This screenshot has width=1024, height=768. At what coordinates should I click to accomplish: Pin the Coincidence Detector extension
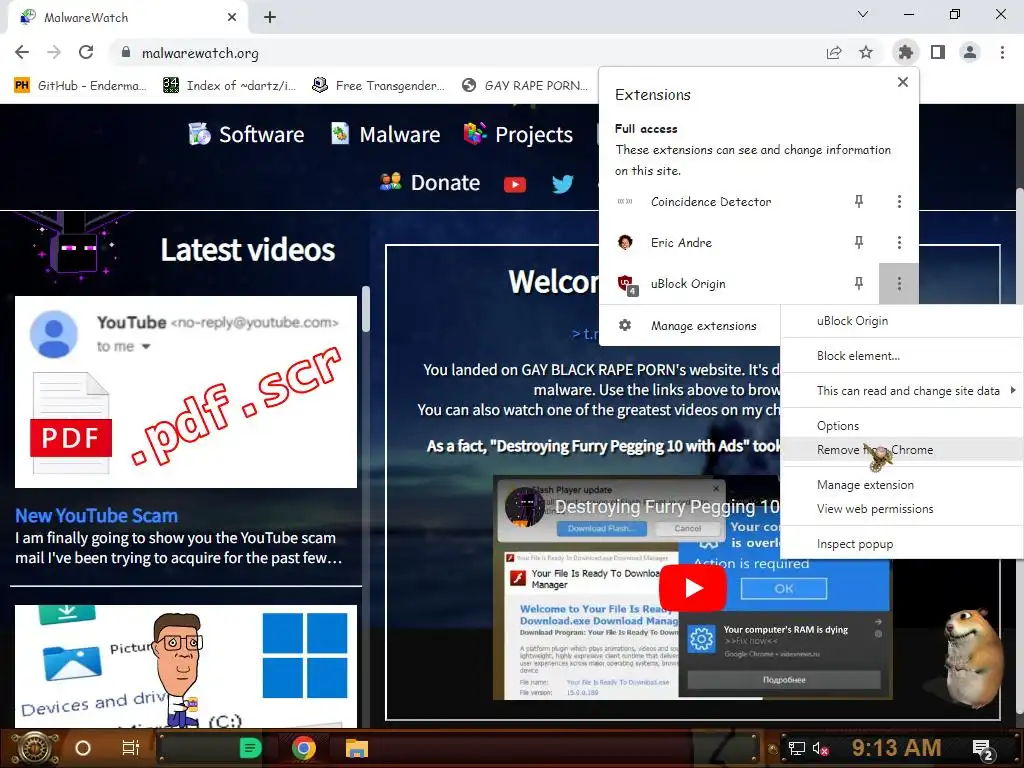[x=859, y=201]
